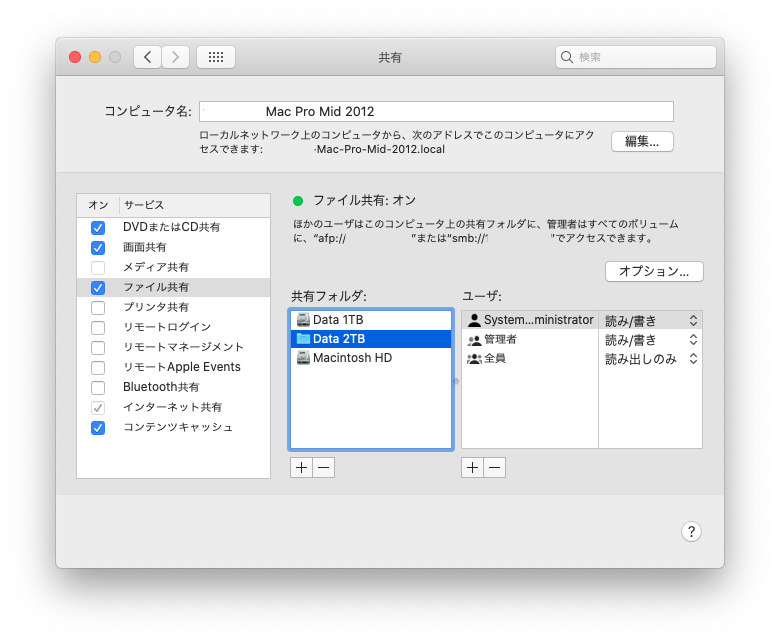Enable the プリンタ共有 checkbox

pos(98,308)
